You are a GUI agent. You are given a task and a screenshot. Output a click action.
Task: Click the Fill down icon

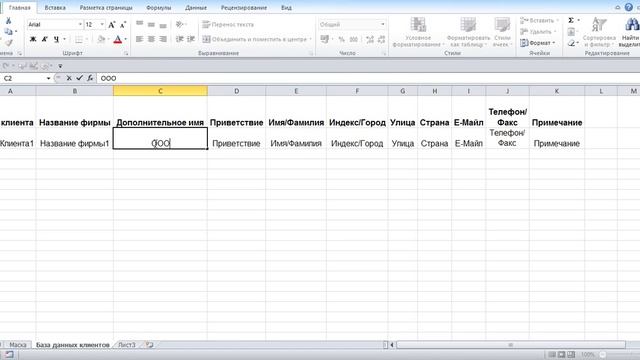point(571,31)
